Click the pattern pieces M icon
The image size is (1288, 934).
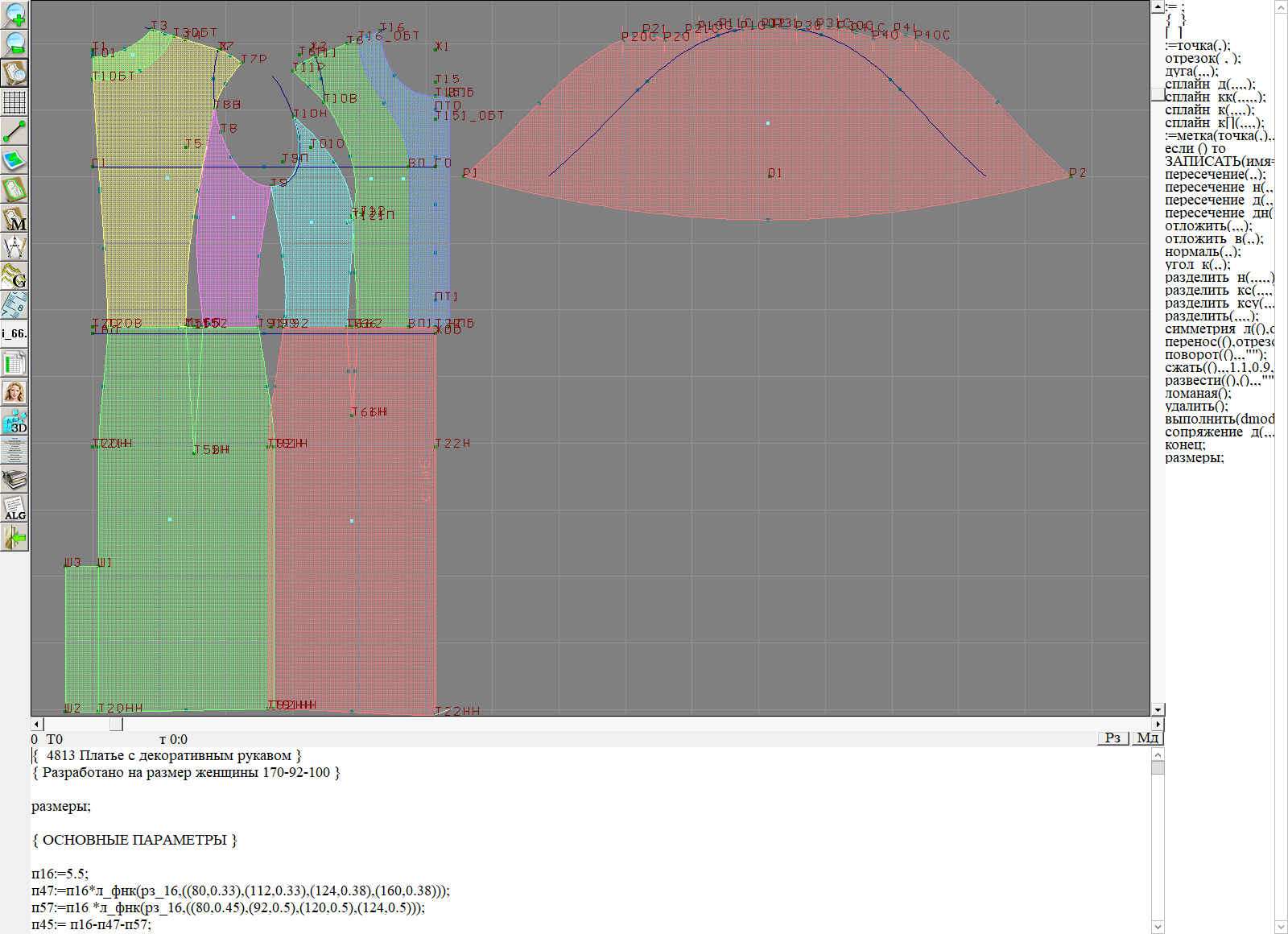(x=14, y=218)
